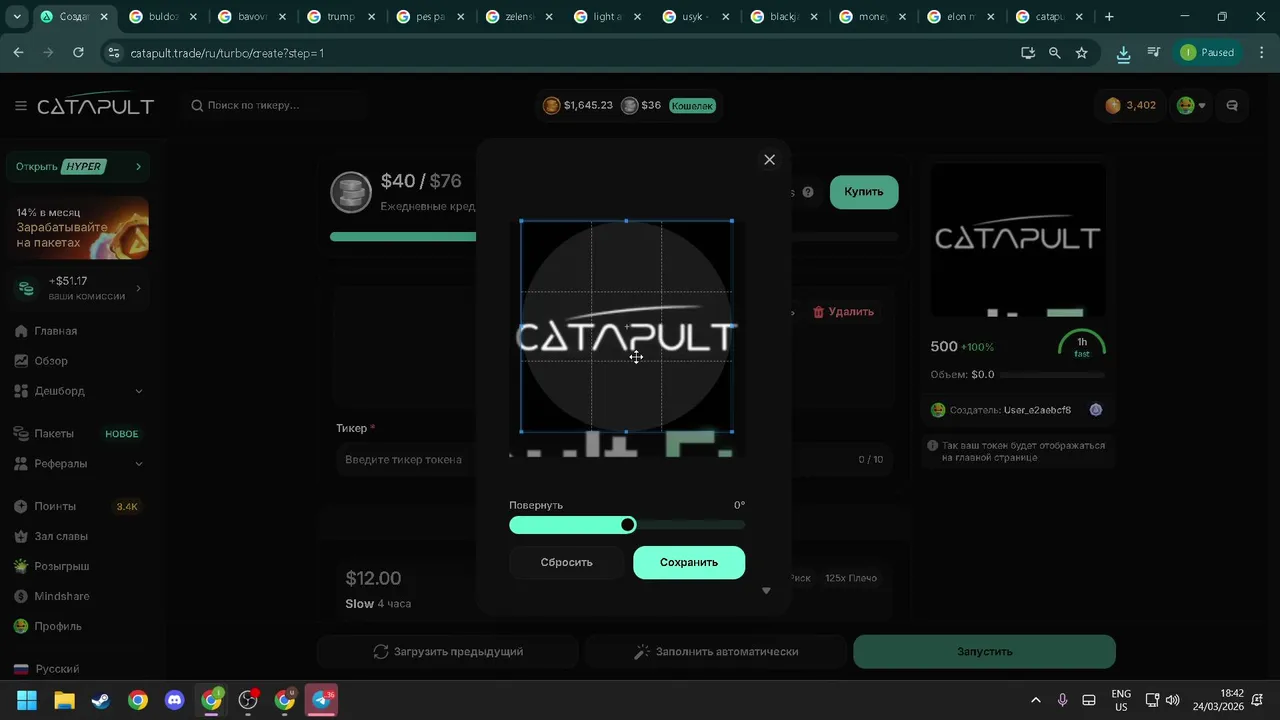The image size is (1280, 720).
Task: Open Пакеты in the sidebar
Action: click(x=54, y=434)
